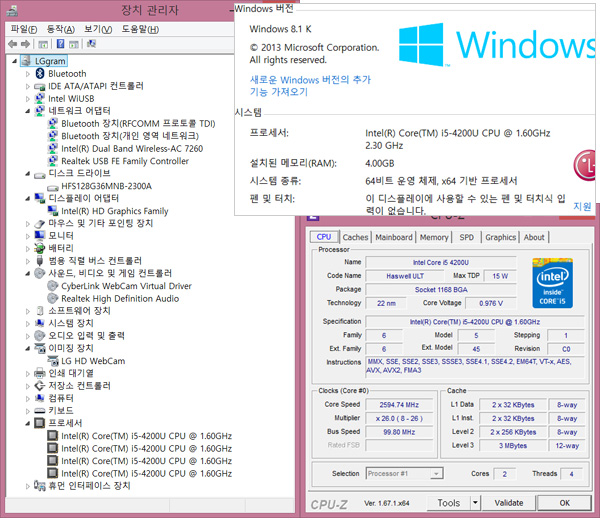Collapse the 이미징 장치 category

tap(28, 349)
